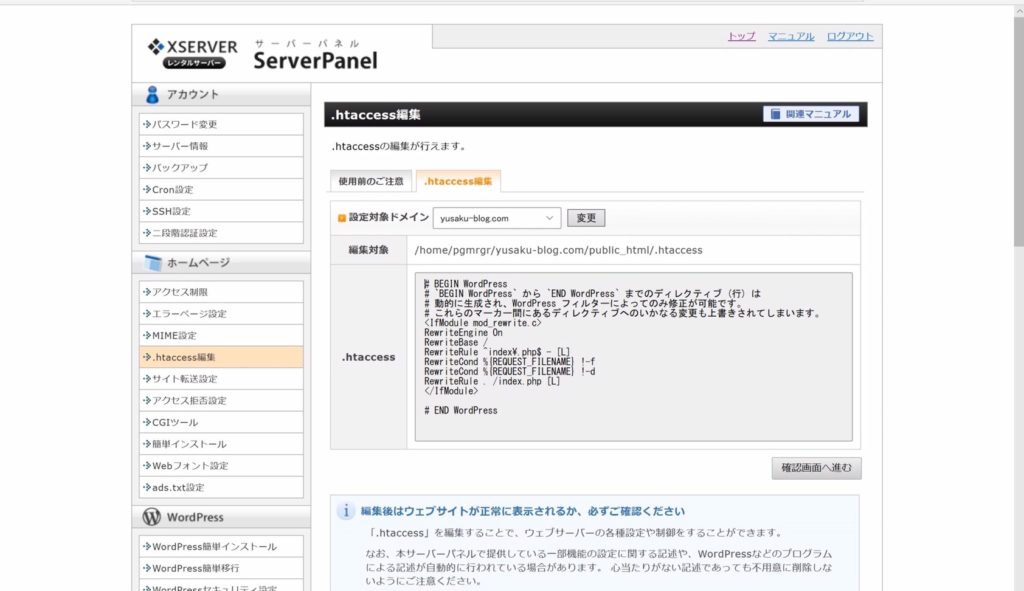
Task: Click the ServerPanel title text
Action: (x=315, y=60)
